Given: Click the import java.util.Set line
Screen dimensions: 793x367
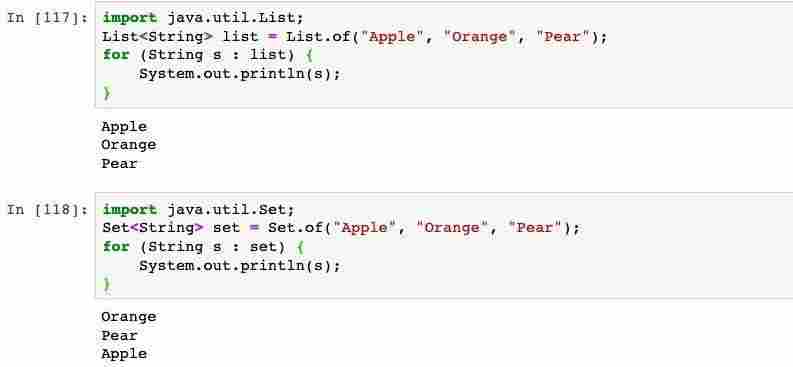Looking at the screenshot, I should click(198, 209).
